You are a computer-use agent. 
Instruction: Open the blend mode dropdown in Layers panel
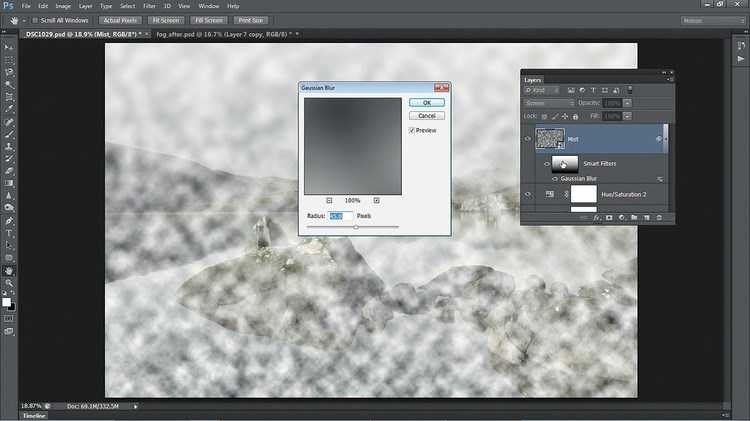click(550, 102)
